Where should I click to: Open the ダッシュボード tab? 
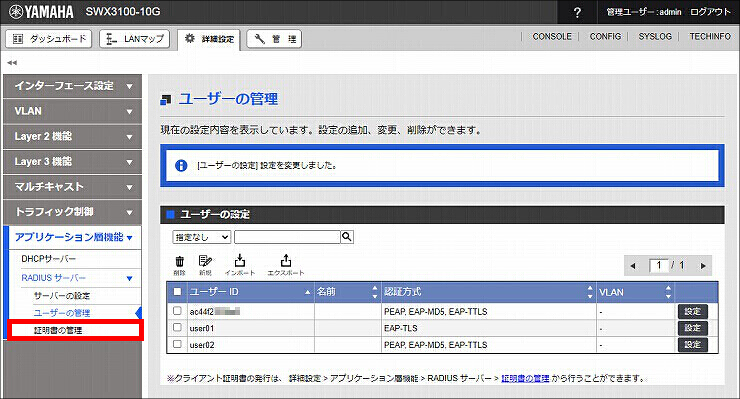tap(49, 39)
